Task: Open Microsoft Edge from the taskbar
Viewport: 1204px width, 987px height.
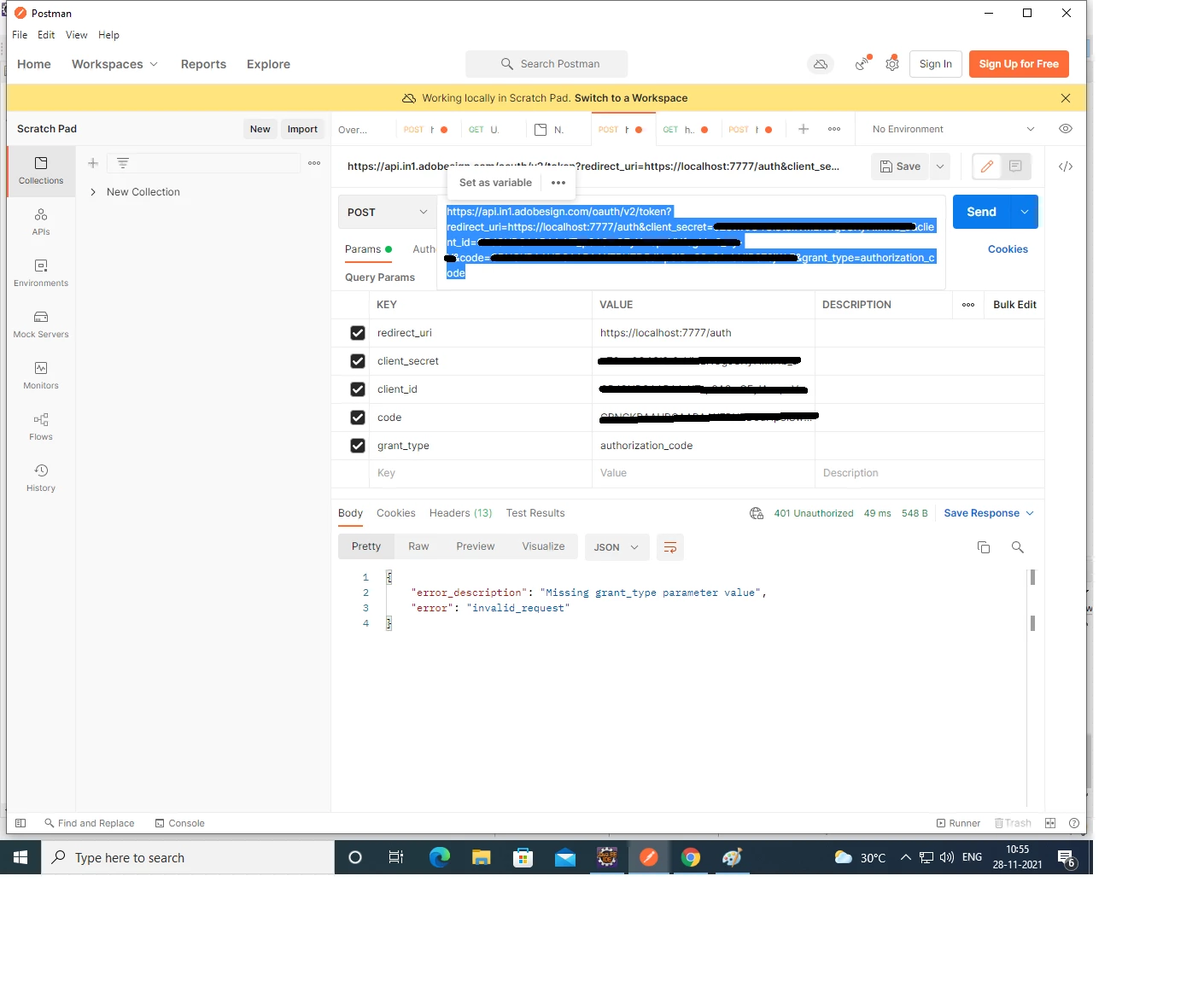Action: coord(439,857)
